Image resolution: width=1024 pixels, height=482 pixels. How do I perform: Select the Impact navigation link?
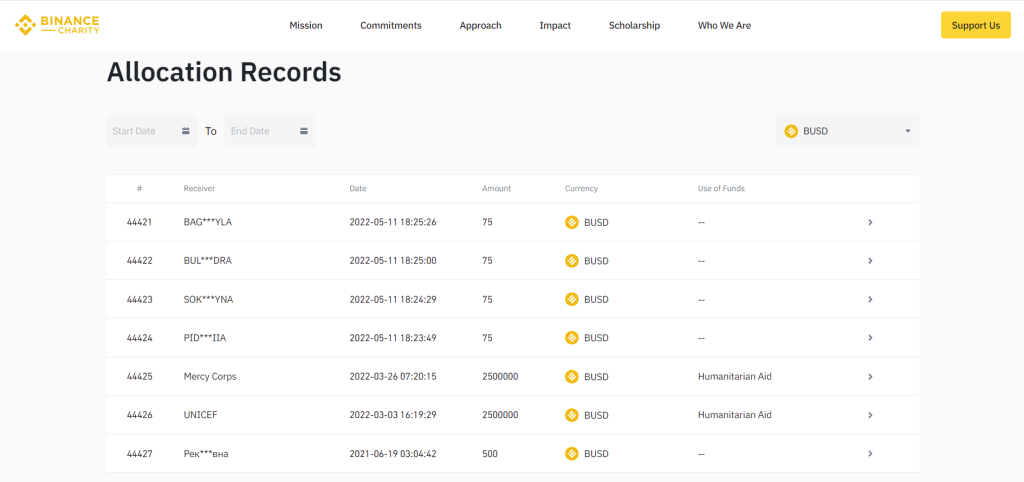coord(555,25)
